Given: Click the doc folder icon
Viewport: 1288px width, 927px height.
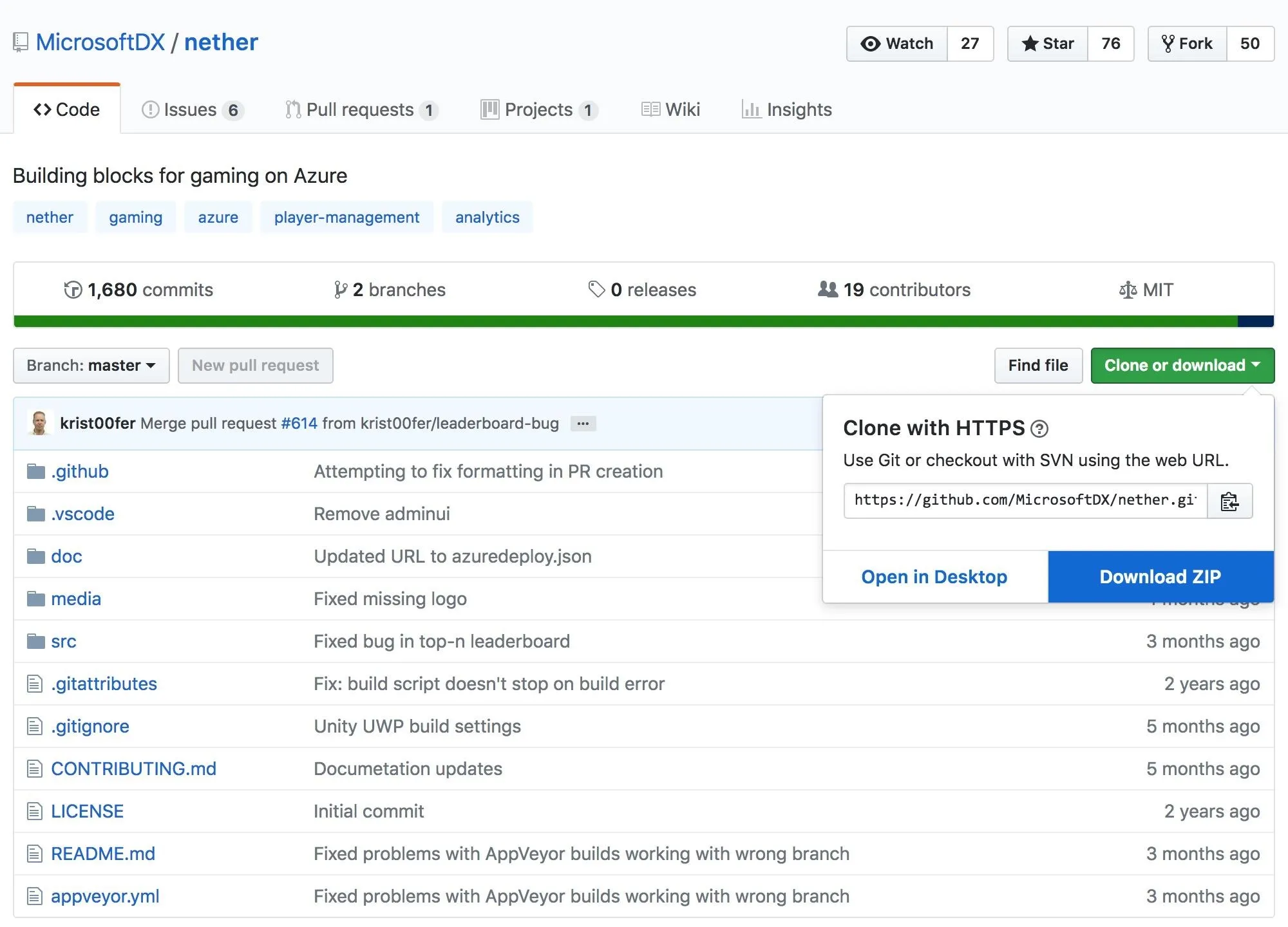Looking at the screenshot, I should (x=36, y=556).
